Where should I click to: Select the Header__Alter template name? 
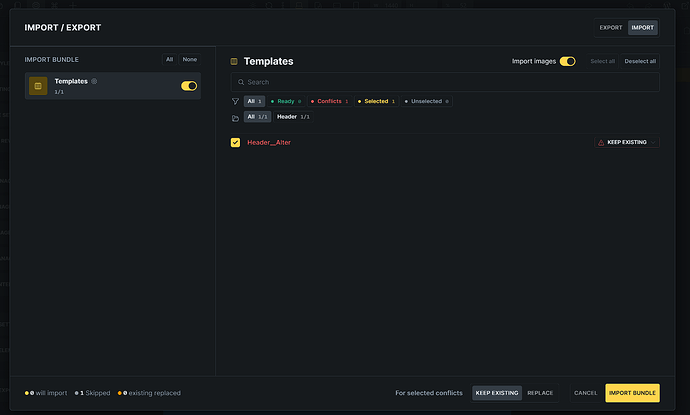(269, 143)
